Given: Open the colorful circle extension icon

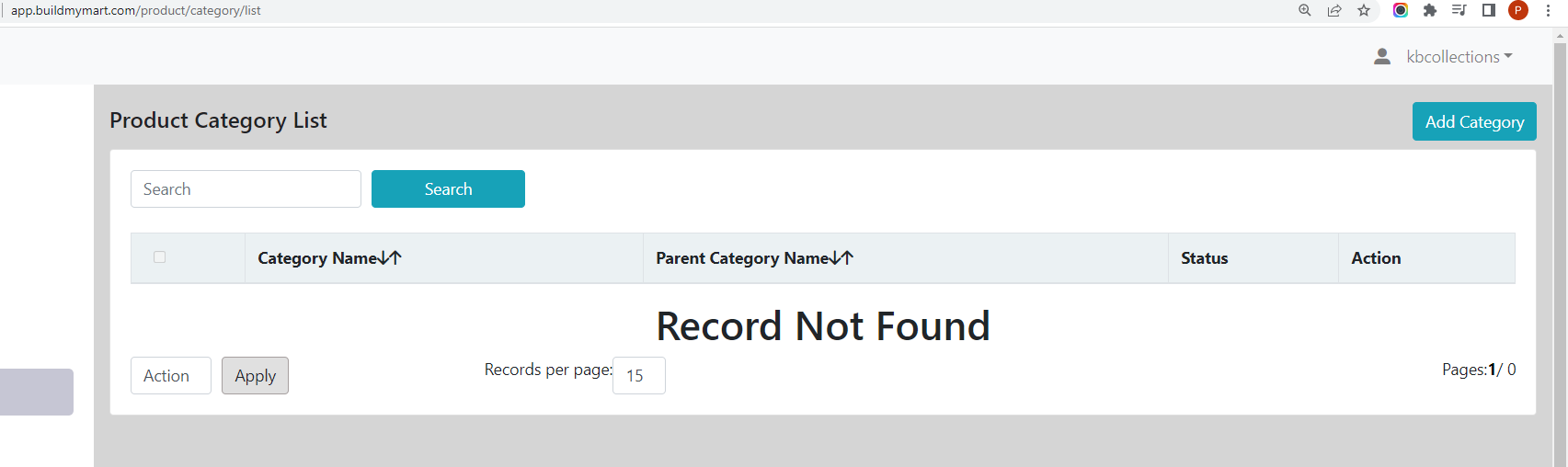Looking at the screenshot, I should tap(1401, 10).
